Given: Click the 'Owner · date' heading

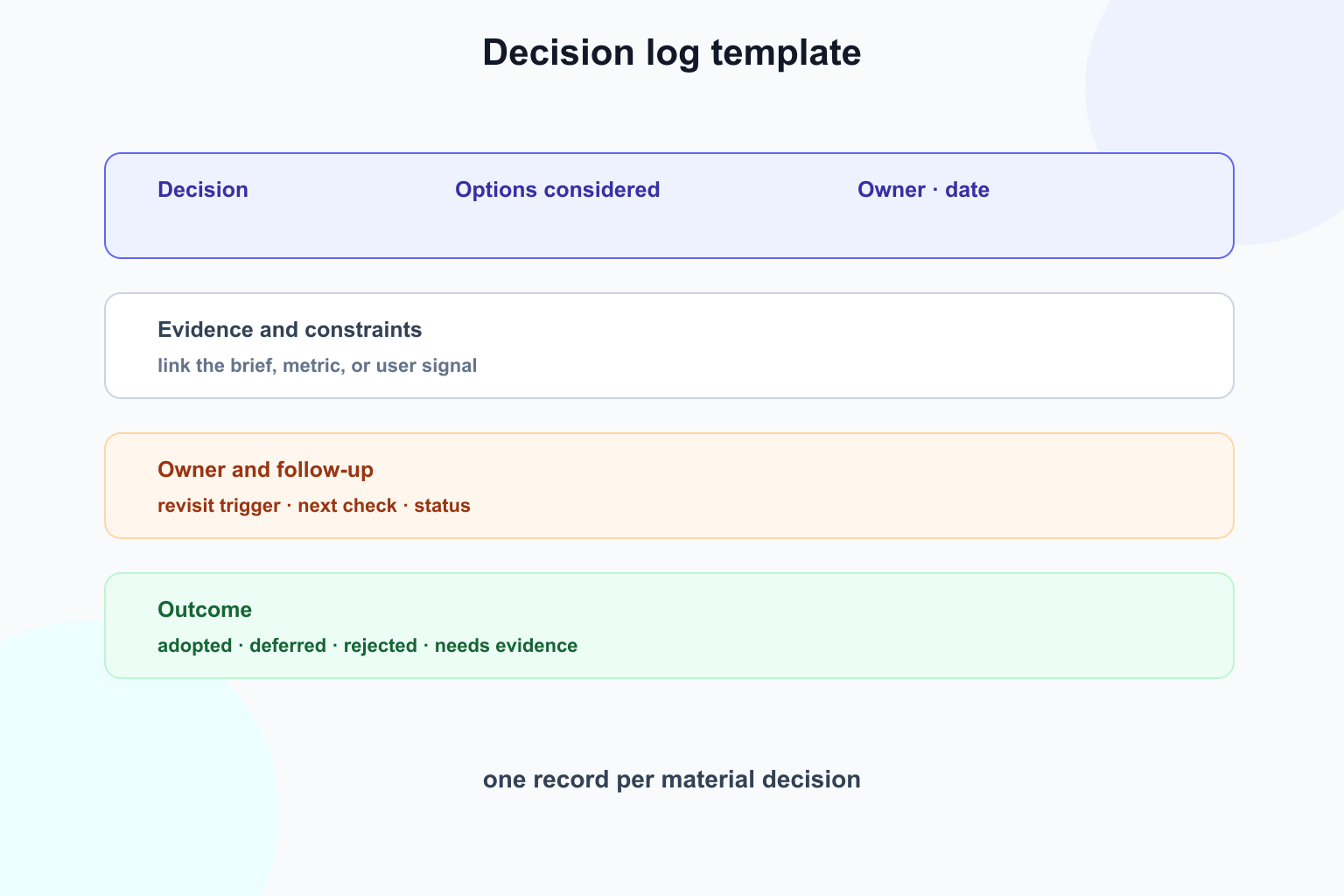Looking at the screenshot, I should (x=923, y=190).
